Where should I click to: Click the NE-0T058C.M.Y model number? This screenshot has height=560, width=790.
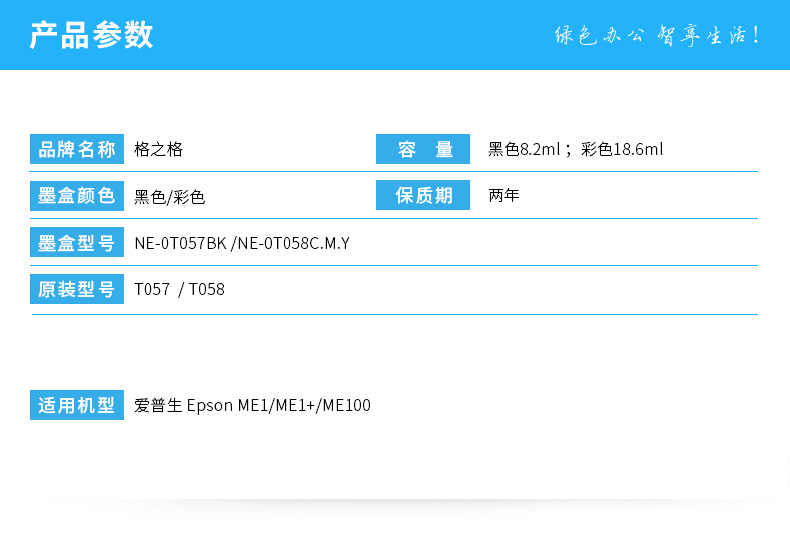click(x=292, y=243)
